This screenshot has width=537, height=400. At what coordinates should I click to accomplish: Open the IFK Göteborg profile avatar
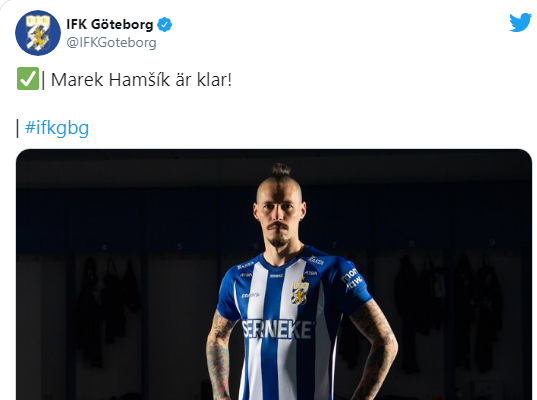(x=38, y=33)
